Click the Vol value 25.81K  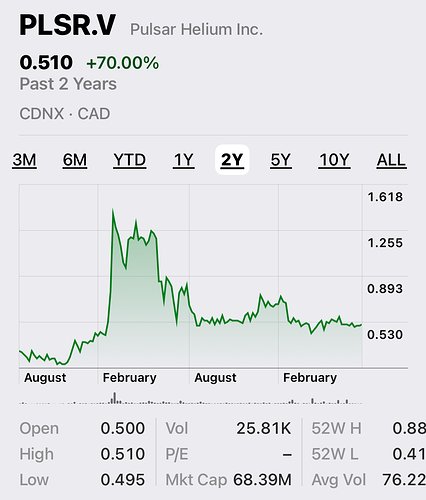coord(264,428)
